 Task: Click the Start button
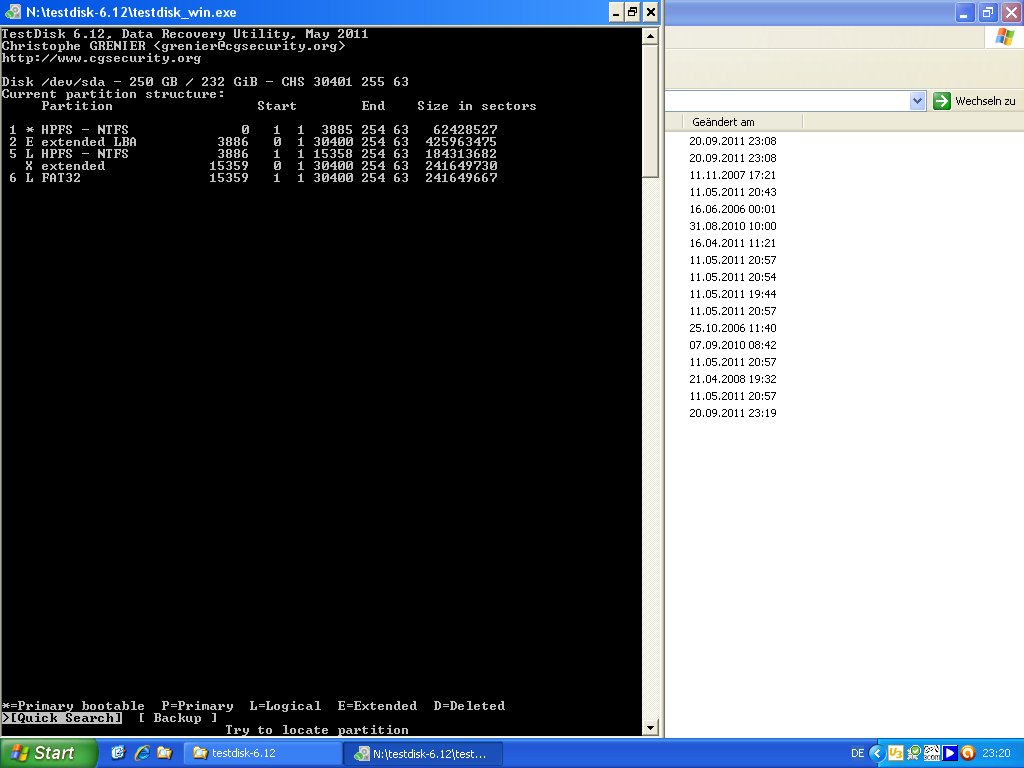[47, 753]
